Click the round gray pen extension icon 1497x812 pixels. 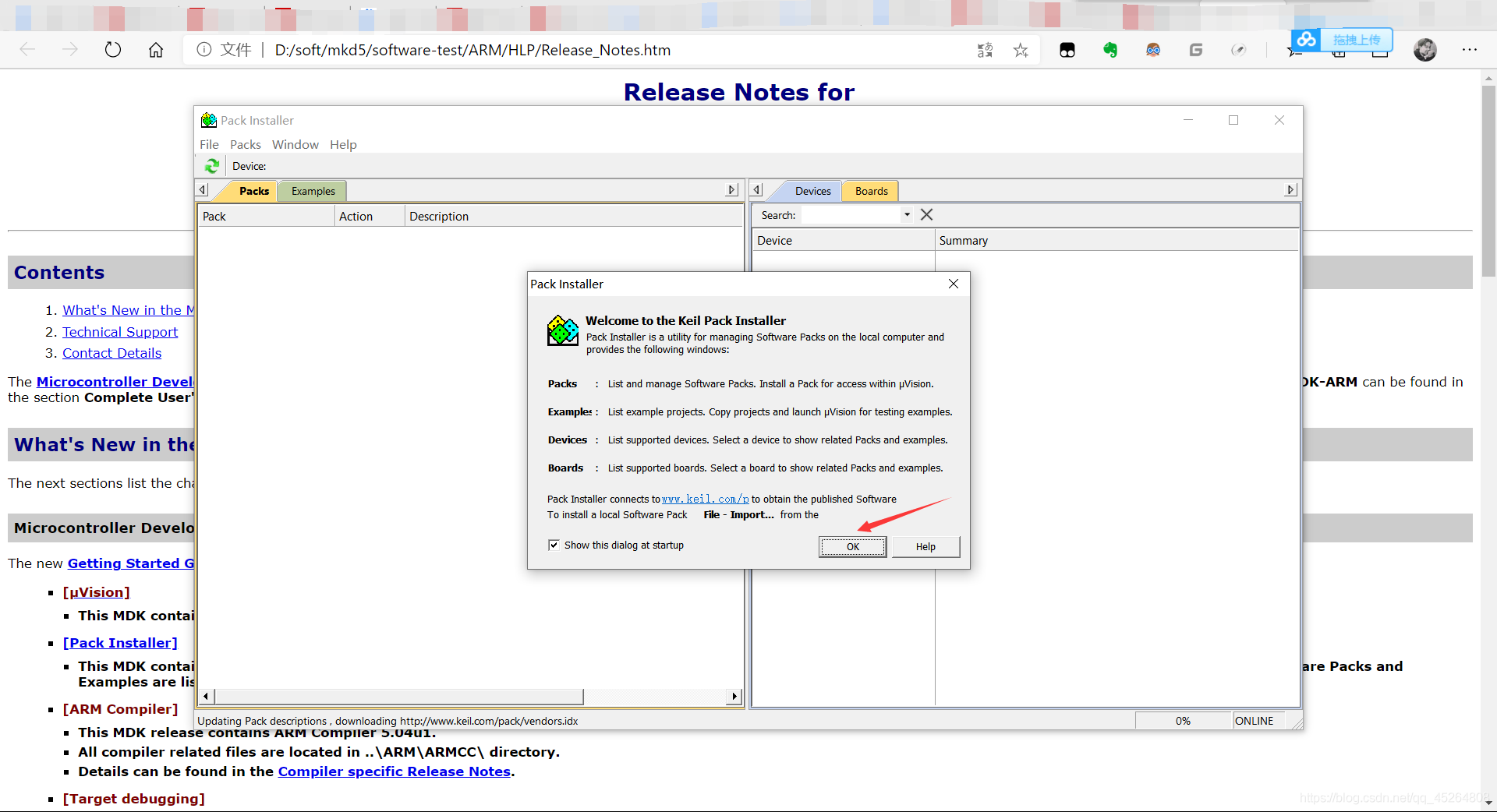pyautogui.click(x=1238, y=50)
